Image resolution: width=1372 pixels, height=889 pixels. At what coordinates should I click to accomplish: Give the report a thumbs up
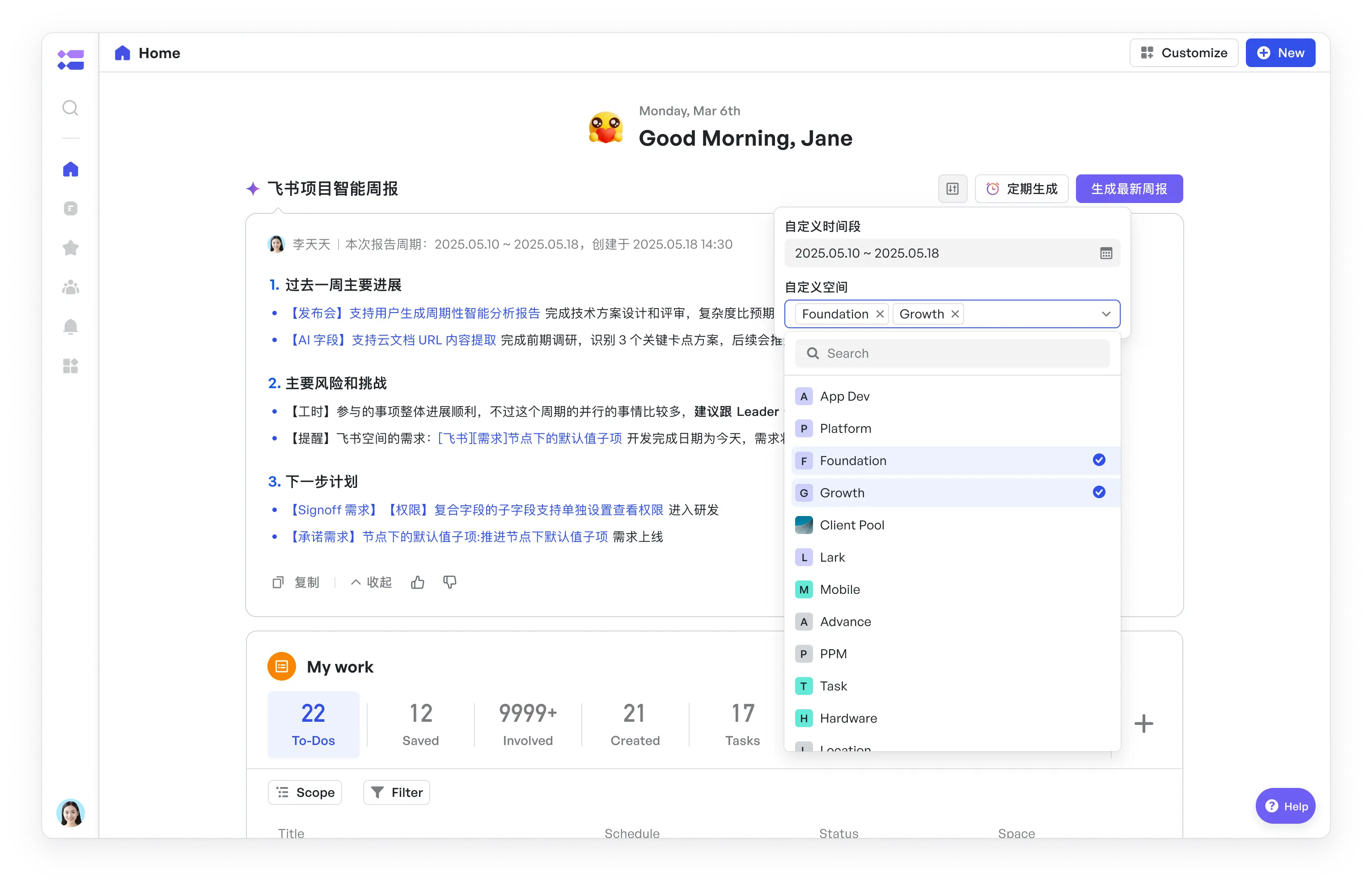pos(418,582)
